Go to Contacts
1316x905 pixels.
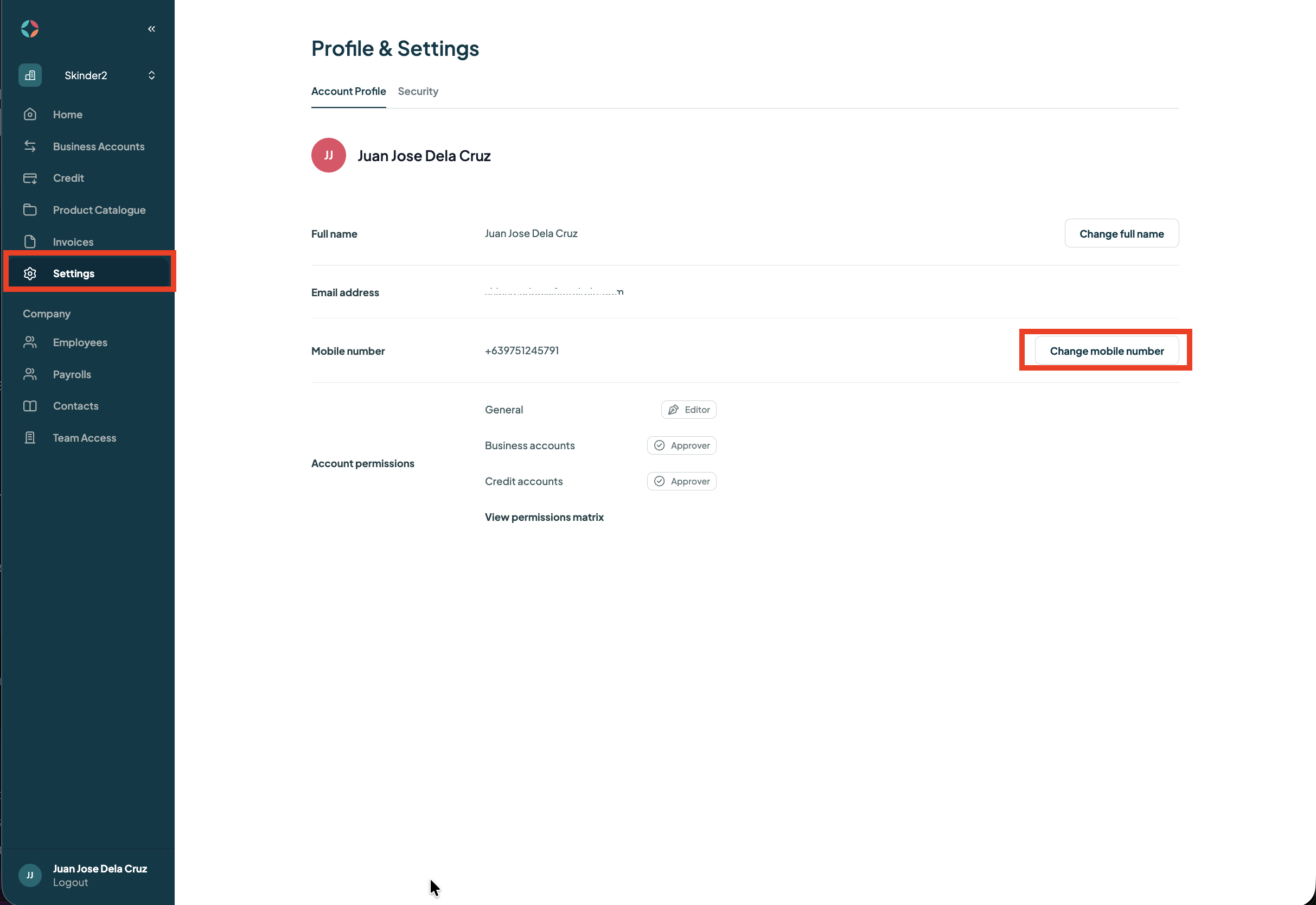(88, 406)
